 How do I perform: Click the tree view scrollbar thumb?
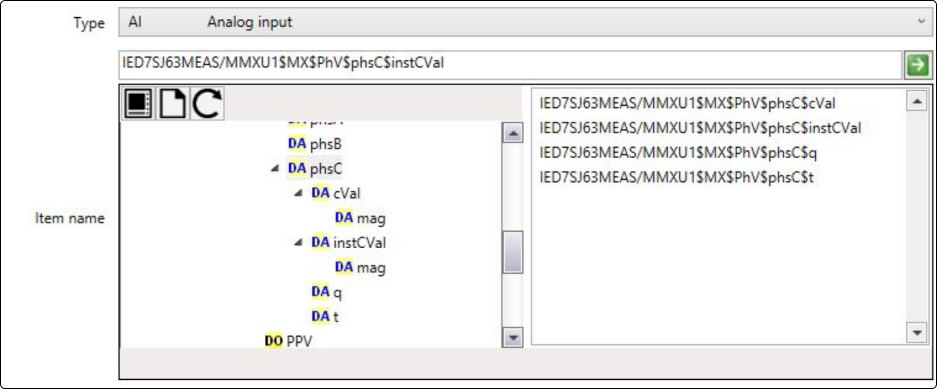tap(513, 252)
